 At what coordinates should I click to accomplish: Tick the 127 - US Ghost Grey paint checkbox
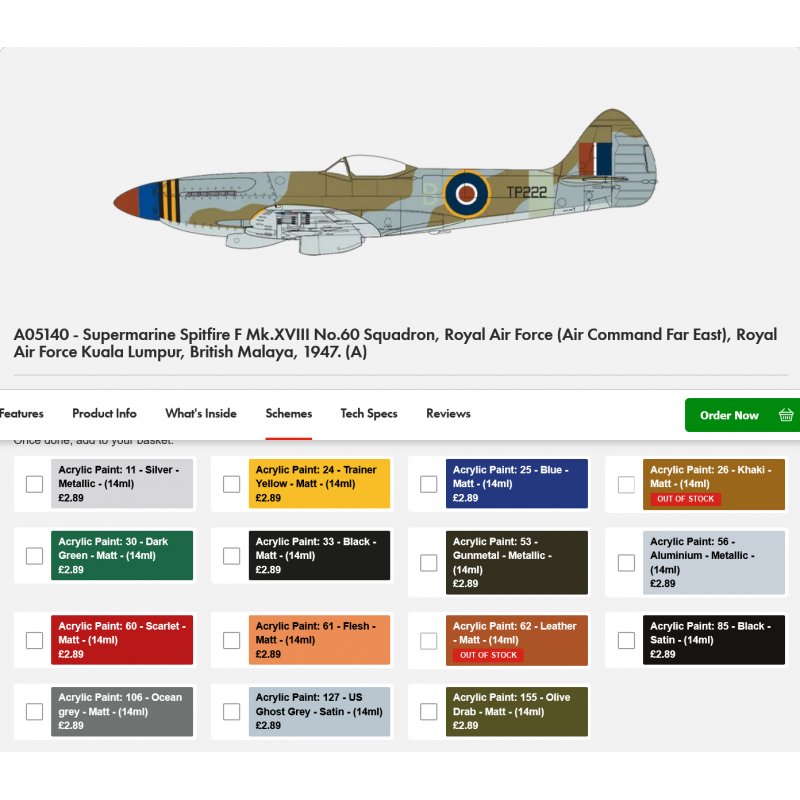click(x=232, y=711)
